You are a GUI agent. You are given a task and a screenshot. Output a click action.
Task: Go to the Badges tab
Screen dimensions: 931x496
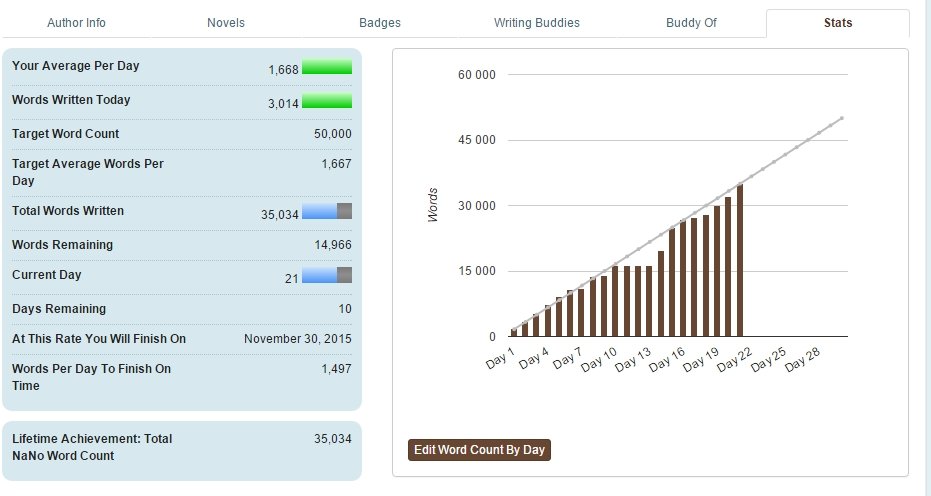tap(378, 22)
